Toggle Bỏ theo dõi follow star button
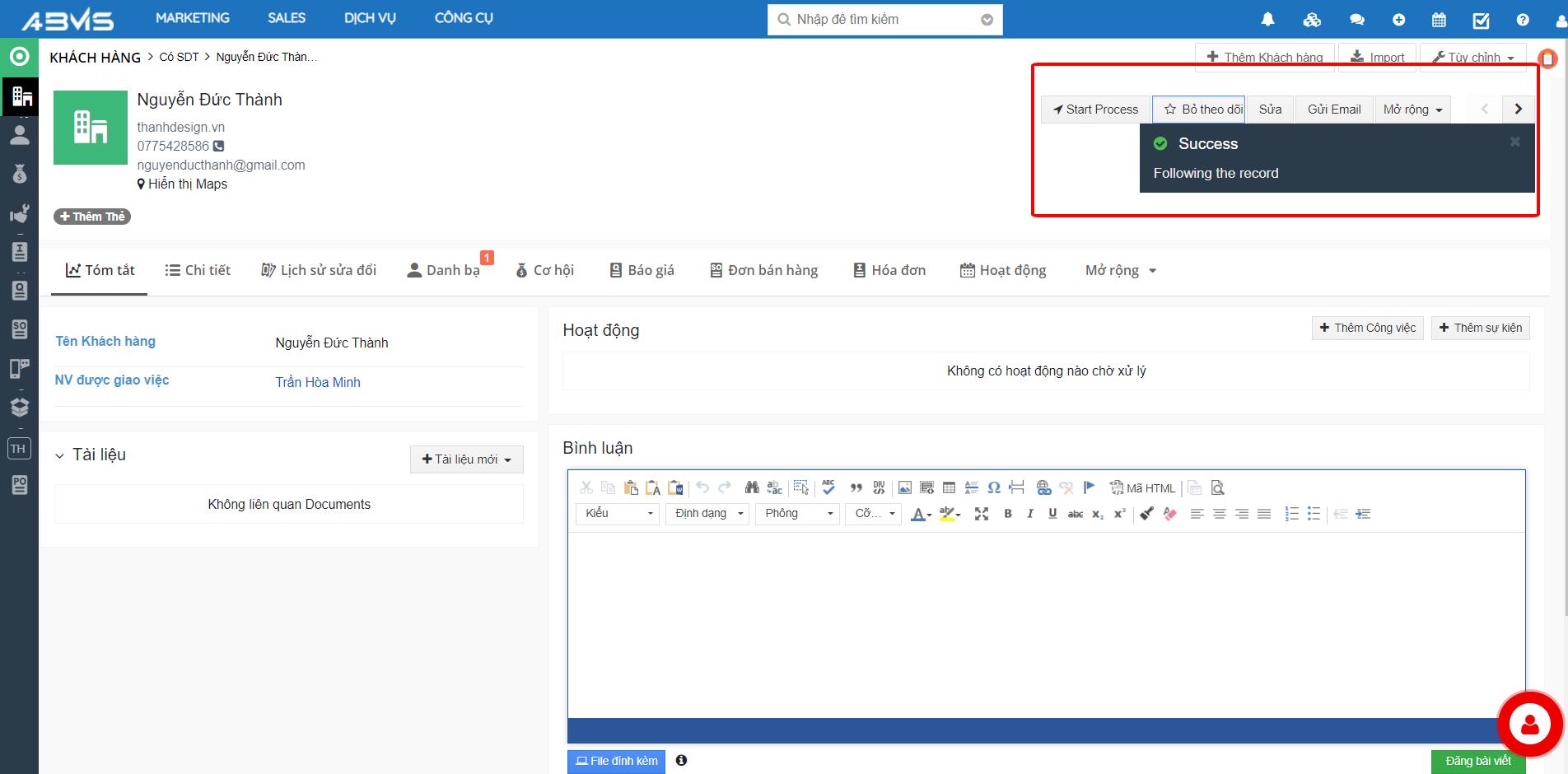 [x=1199, y=110]
